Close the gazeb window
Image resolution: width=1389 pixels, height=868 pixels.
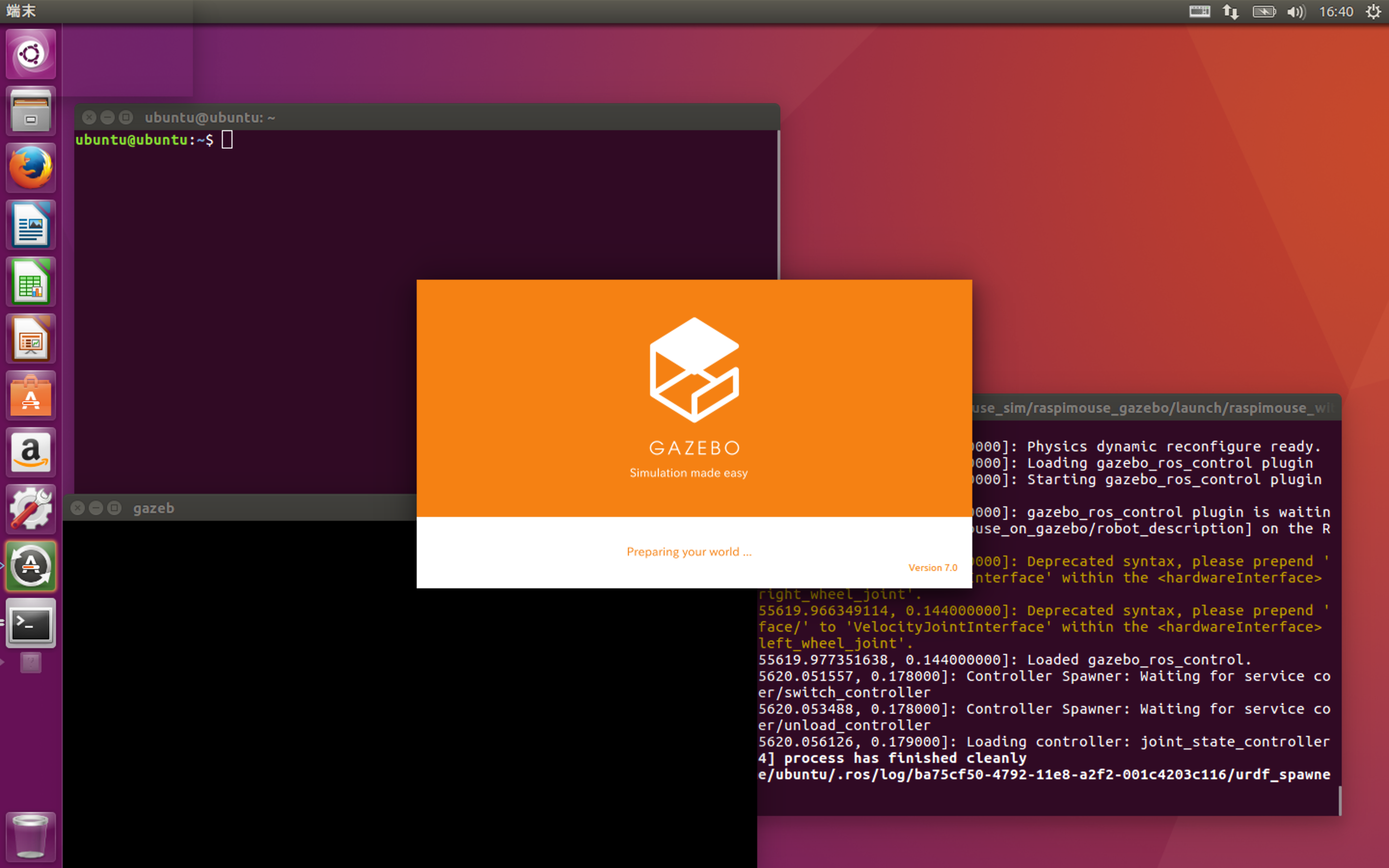tap(78, 508)
